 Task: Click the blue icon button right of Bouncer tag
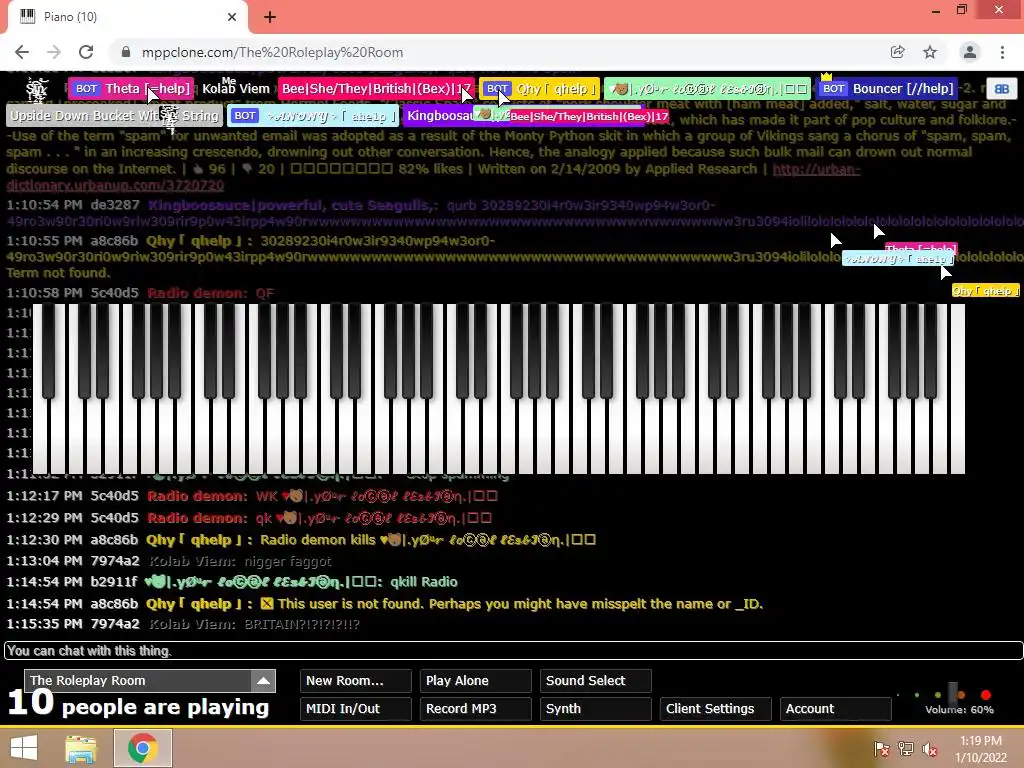click(1002, 89)
